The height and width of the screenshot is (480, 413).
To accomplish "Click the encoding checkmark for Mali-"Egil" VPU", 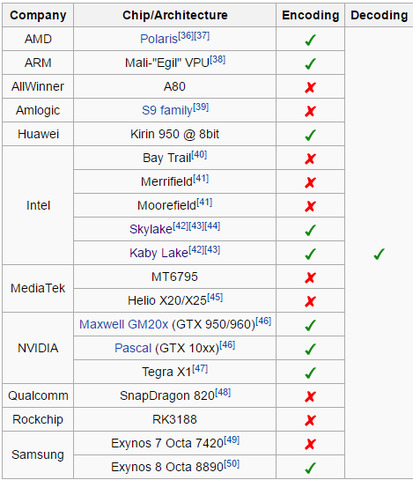I will click(x=310, y=64).
